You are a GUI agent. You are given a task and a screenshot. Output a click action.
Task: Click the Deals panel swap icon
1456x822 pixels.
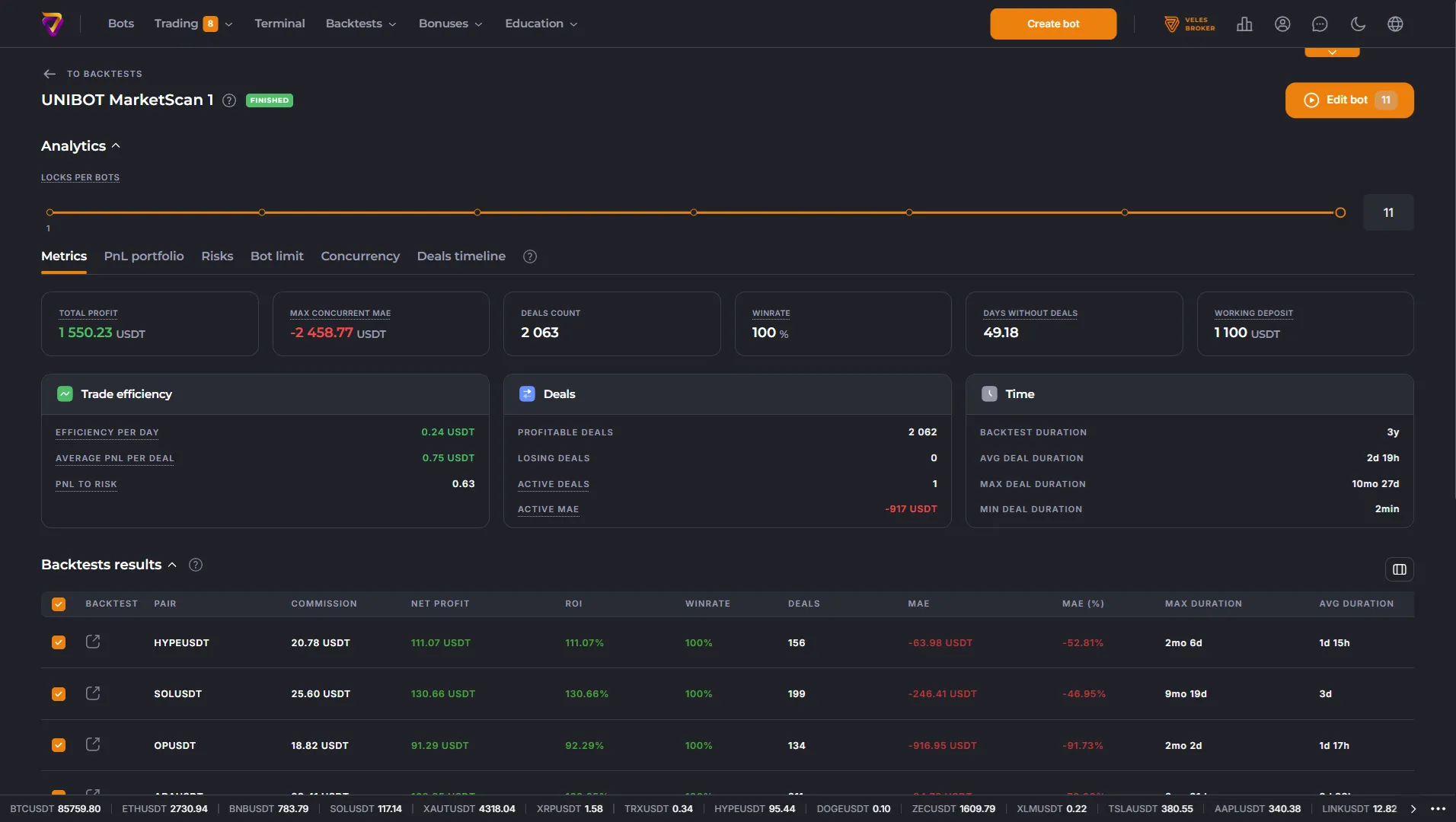[x=527, y=393]
